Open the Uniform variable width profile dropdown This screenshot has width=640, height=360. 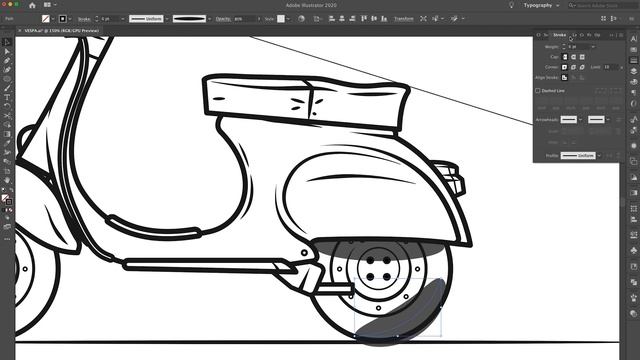click(167, 19)
